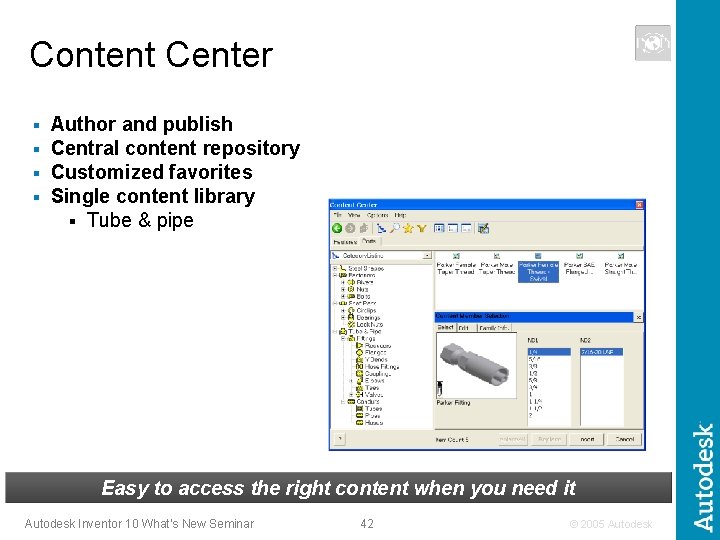Click the last toolbar icon after view layouts
The image size is (720, 540).
[483, 228]
